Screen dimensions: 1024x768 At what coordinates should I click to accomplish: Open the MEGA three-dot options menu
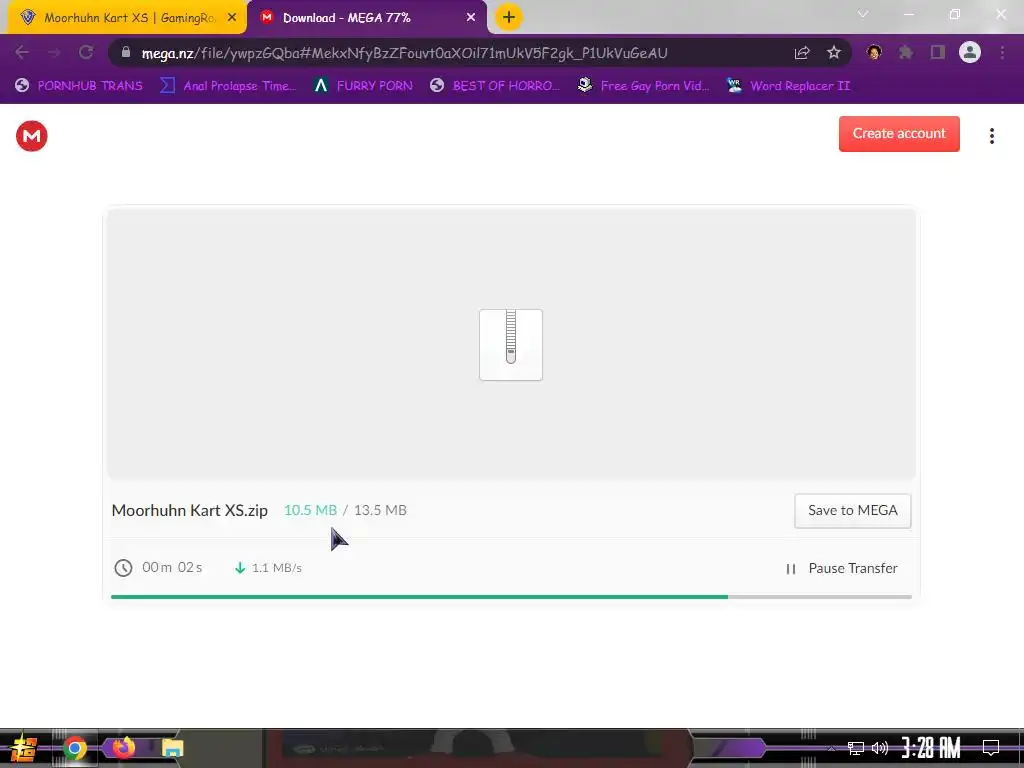(991, 136)
